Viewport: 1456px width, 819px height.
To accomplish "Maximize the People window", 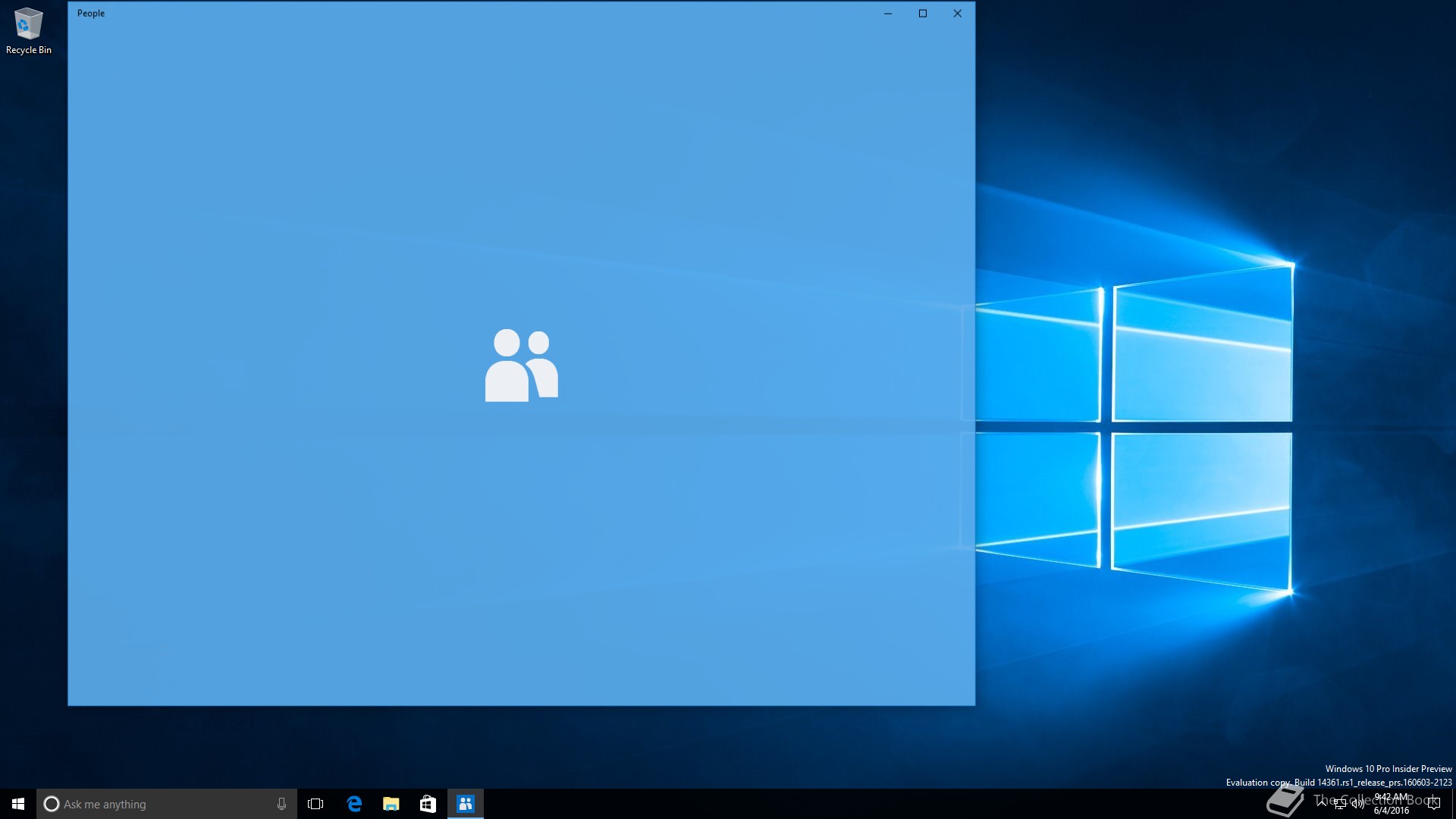I will [923, 13].
